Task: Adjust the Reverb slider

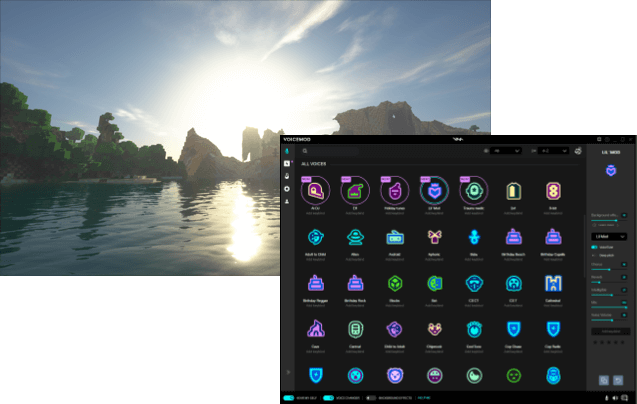Action: [x=609, y=282]
